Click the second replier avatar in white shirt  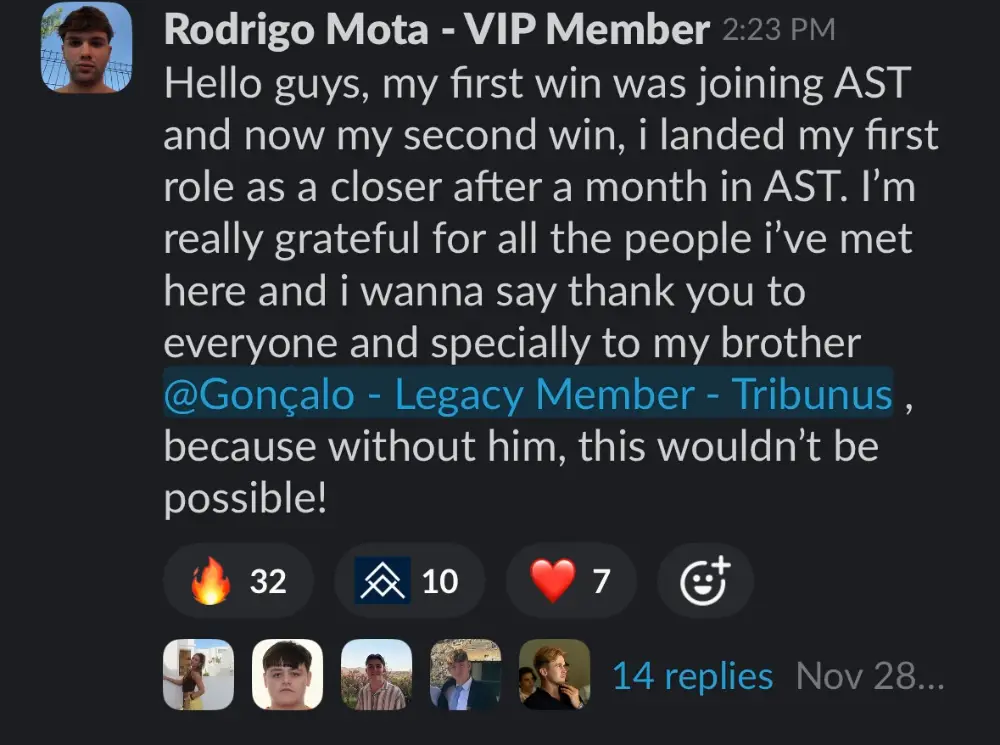[x=287, y=675]
